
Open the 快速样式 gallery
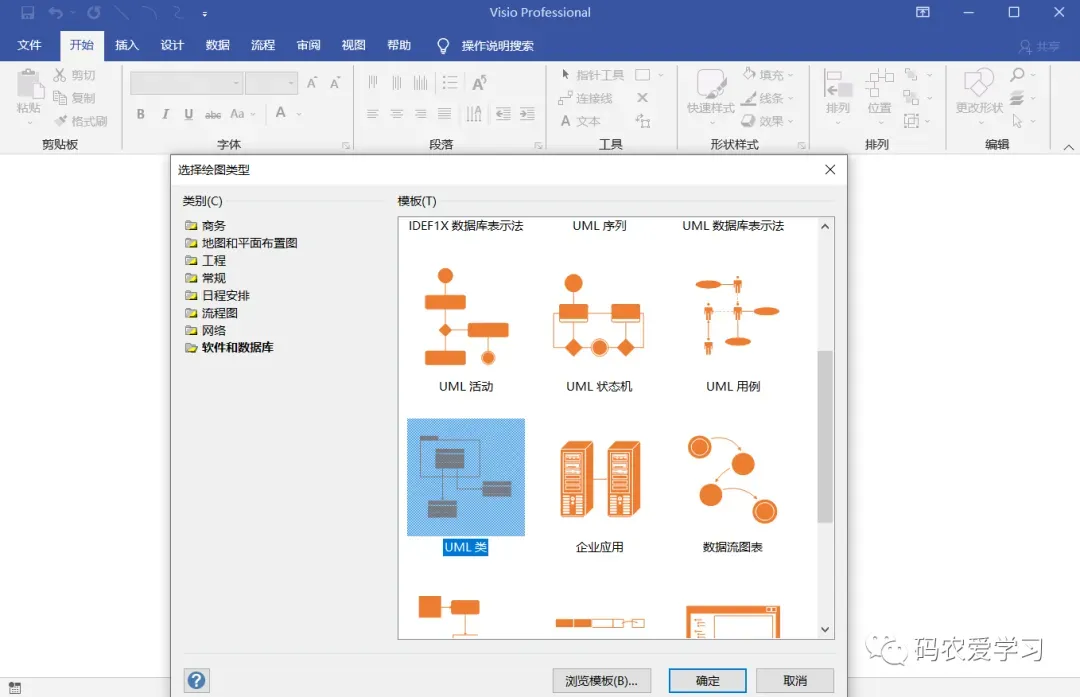(x=711, y=96)
